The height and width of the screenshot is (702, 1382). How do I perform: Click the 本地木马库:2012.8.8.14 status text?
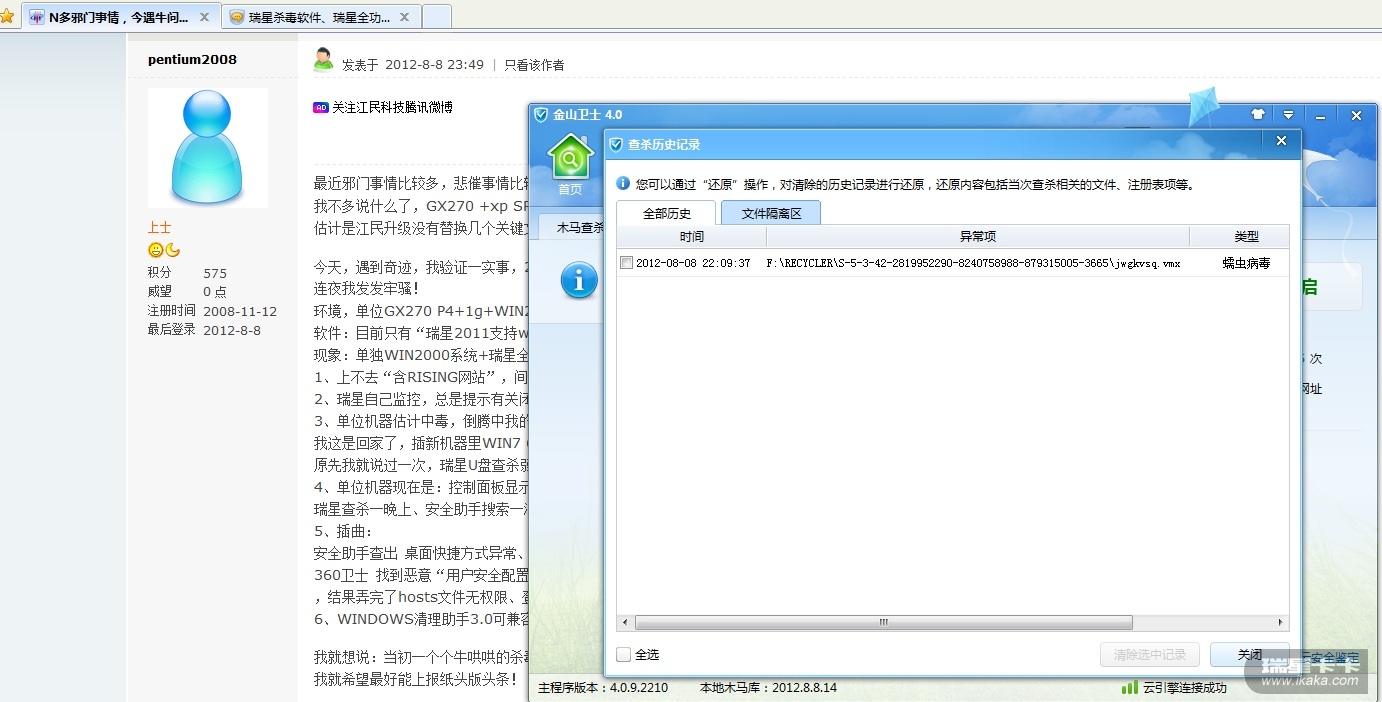768,688
